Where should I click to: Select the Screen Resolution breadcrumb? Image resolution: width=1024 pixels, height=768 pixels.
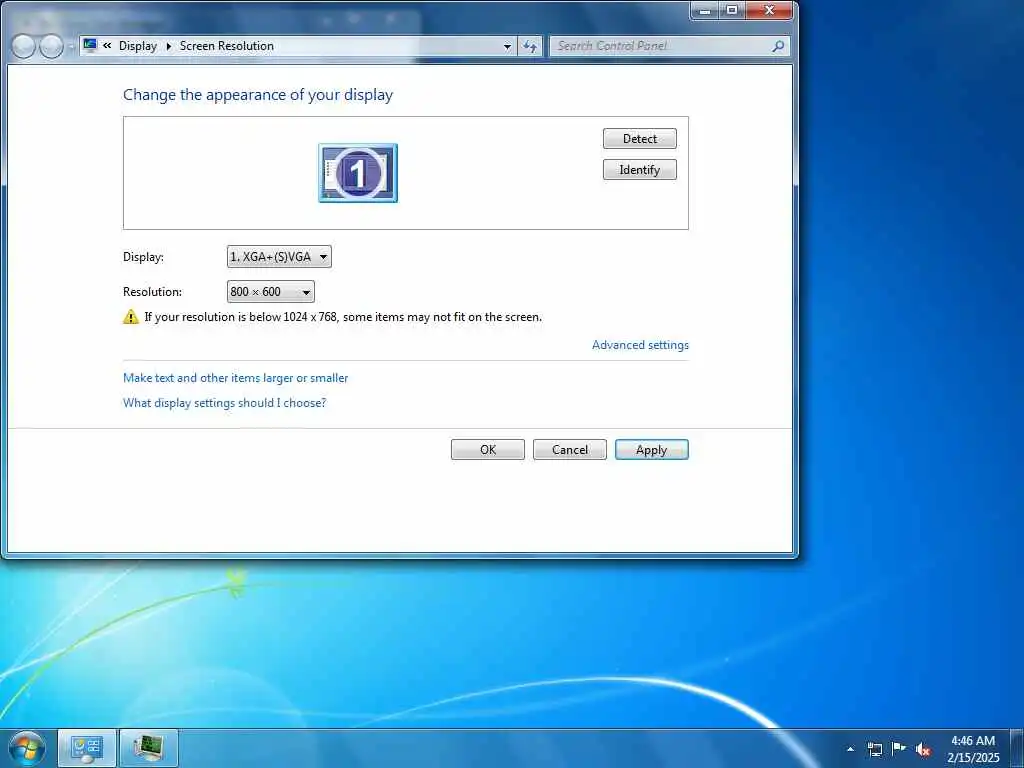227,46
